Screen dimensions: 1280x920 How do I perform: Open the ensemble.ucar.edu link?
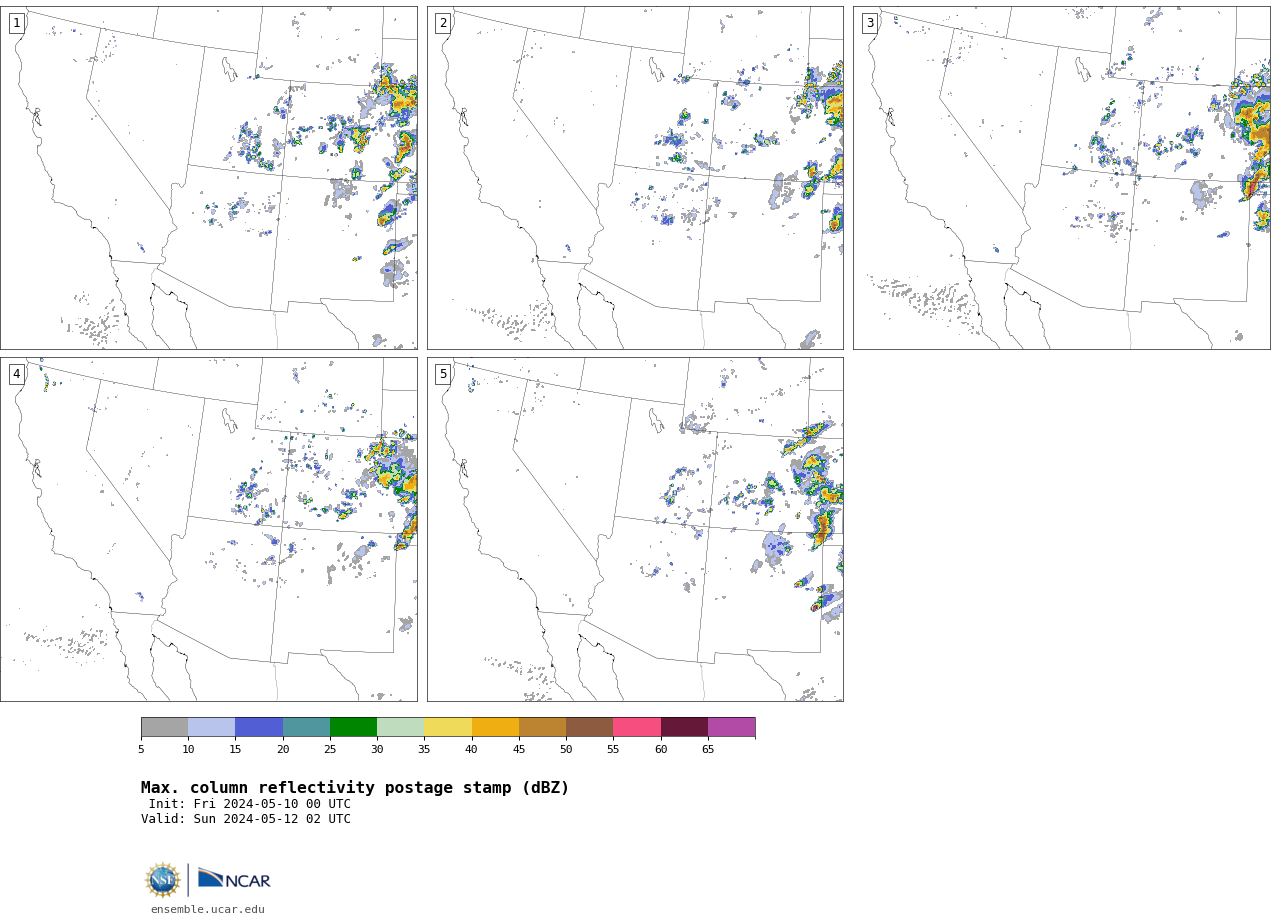point(208,910)
